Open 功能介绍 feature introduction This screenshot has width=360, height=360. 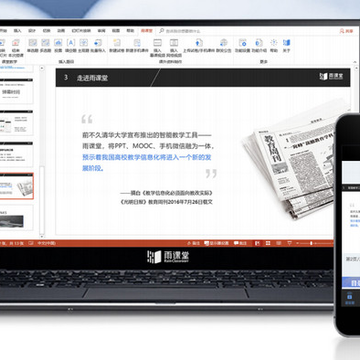click(259, 46)
